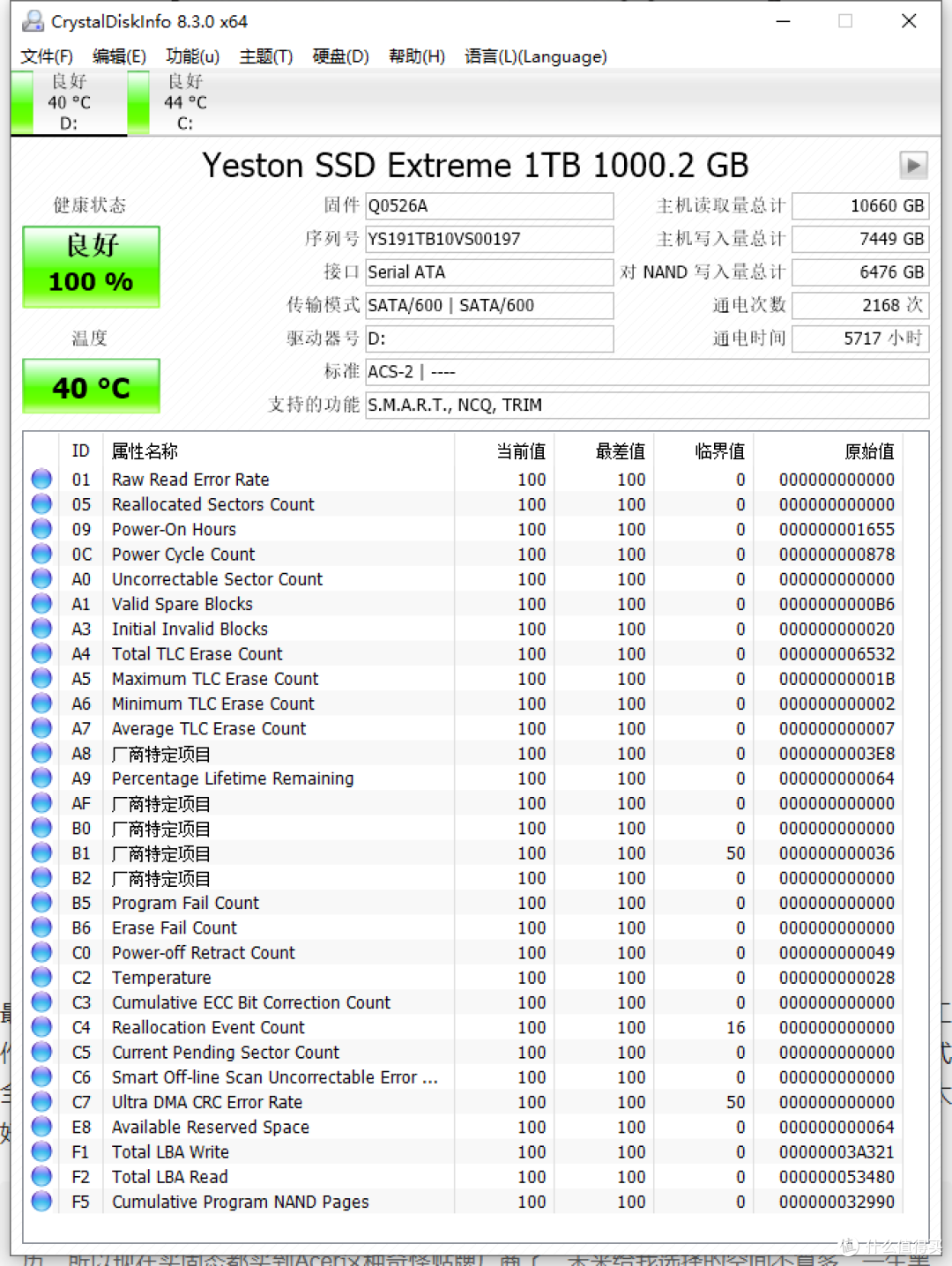Select the Smart Off-line Scan Uncorrectable Error row
952x1266 pixels.
pyautogui.click(x=464, y=1077)
